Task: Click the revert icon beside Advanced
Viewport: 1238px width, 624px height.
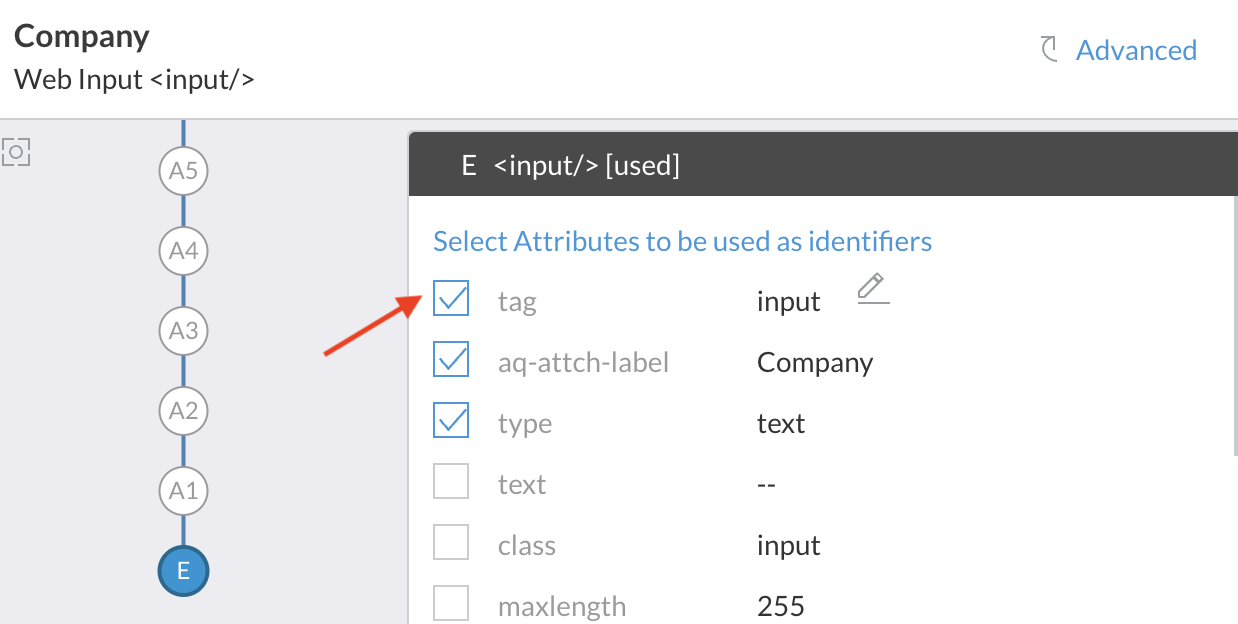Action: coord(1048,49)
